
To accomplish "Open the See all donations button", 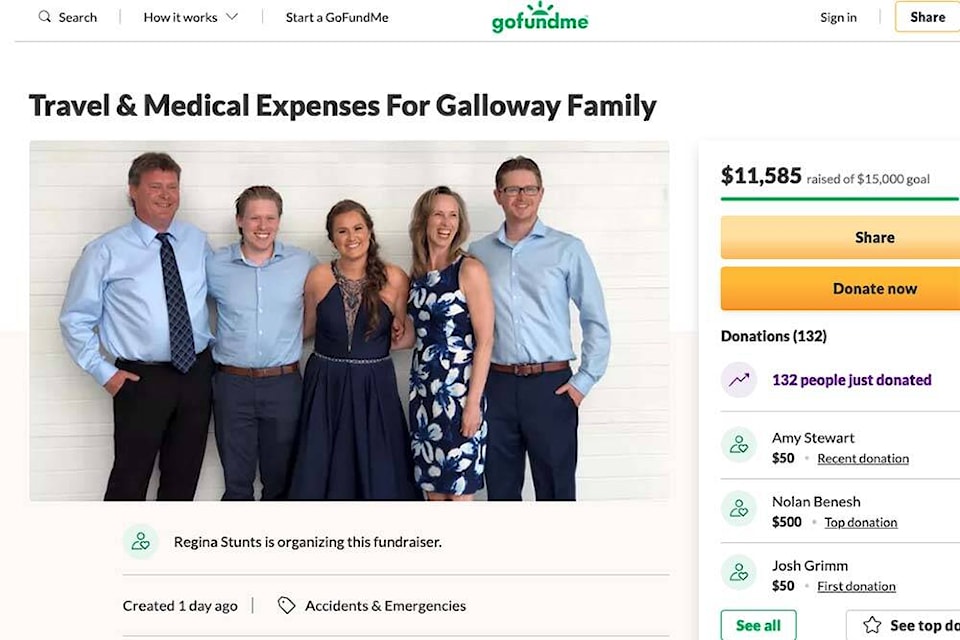I will click(759, 625).
